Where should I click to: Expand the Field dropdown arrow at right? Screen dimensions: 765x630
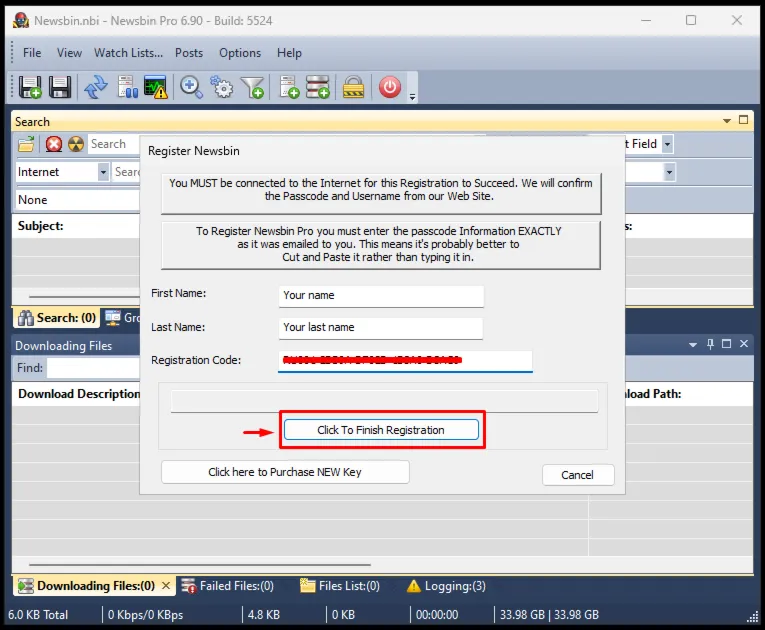click(x=667, y=144)
